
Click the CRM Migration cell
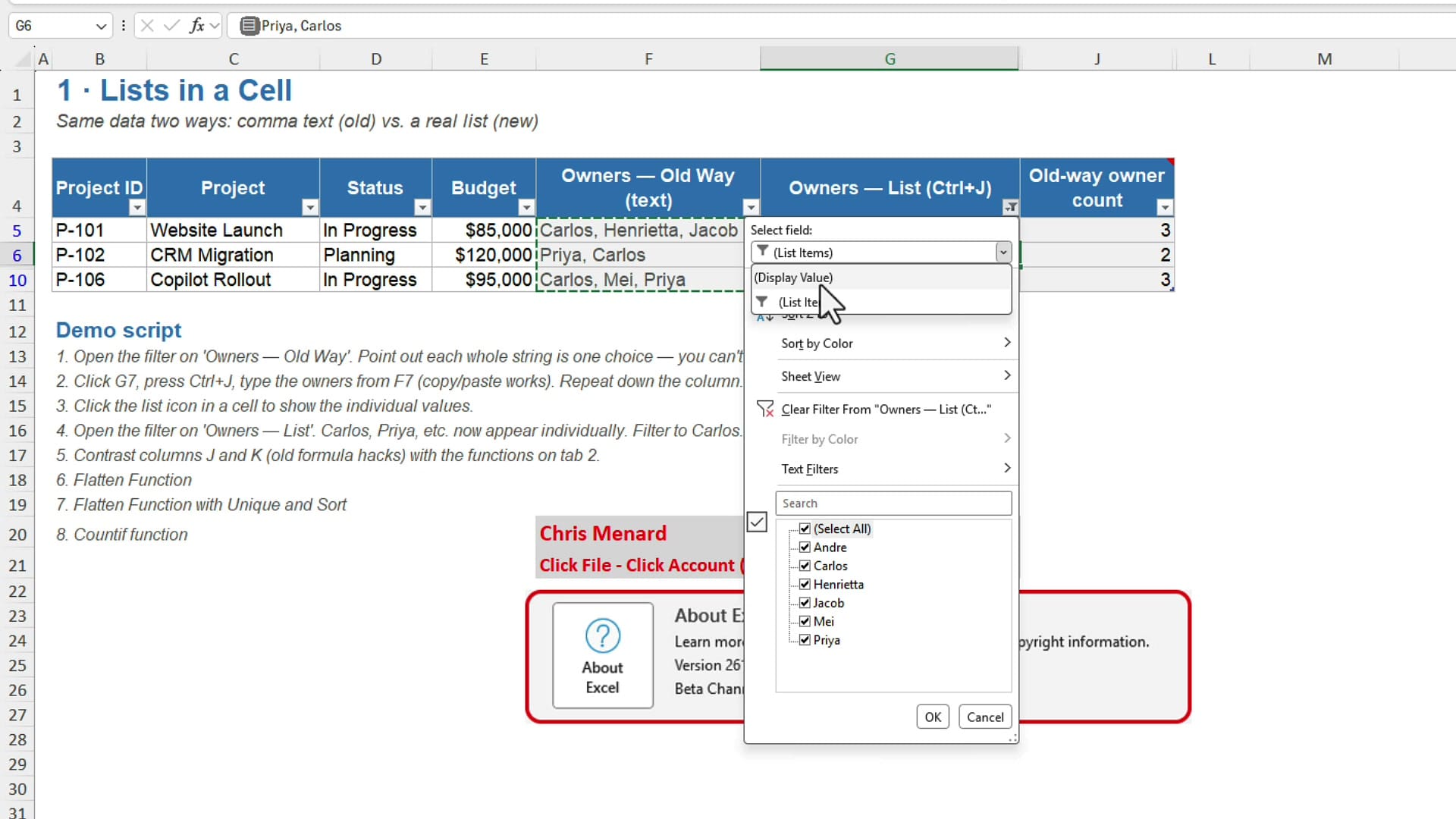[x=233, y=256]
